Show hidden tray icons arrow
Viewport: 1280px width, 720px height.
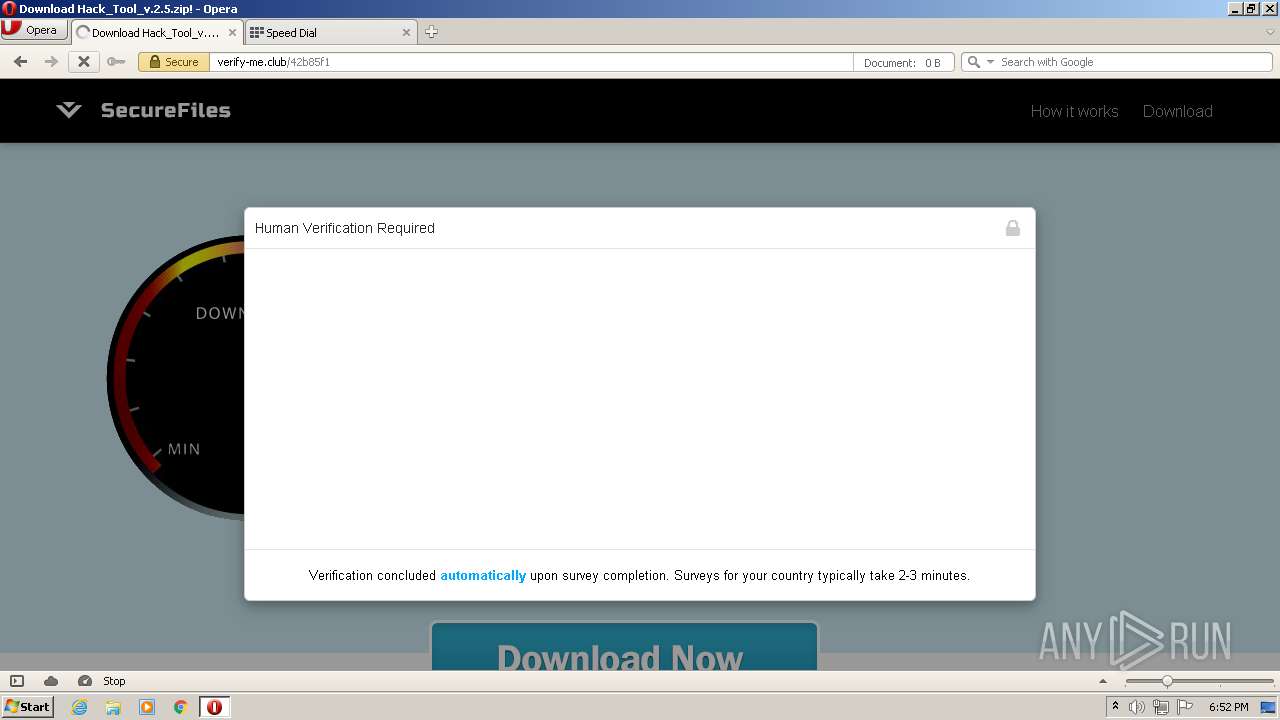(x=1115, y=707)
